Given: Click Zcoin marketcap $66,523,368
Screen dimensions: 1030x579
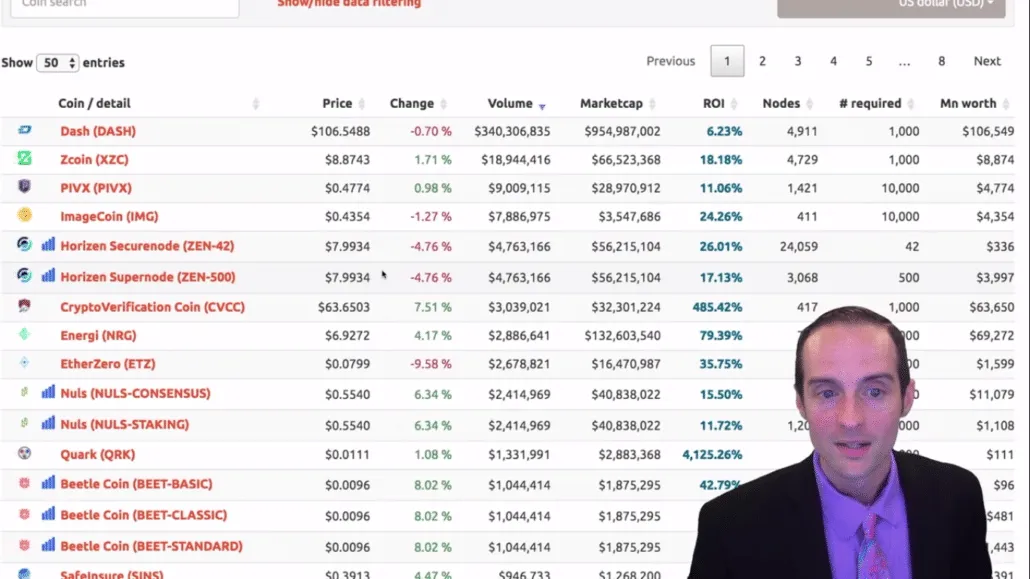Looking at the screenshot, I should (x=623, y=159).
